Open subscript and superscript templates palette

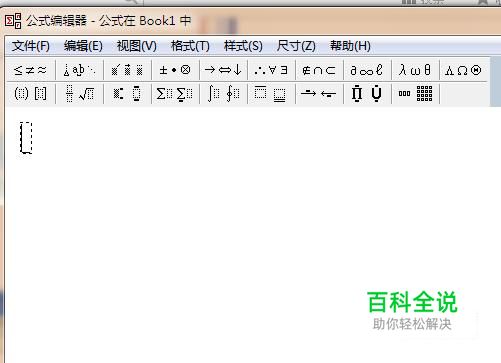click(x=127, y=94)
